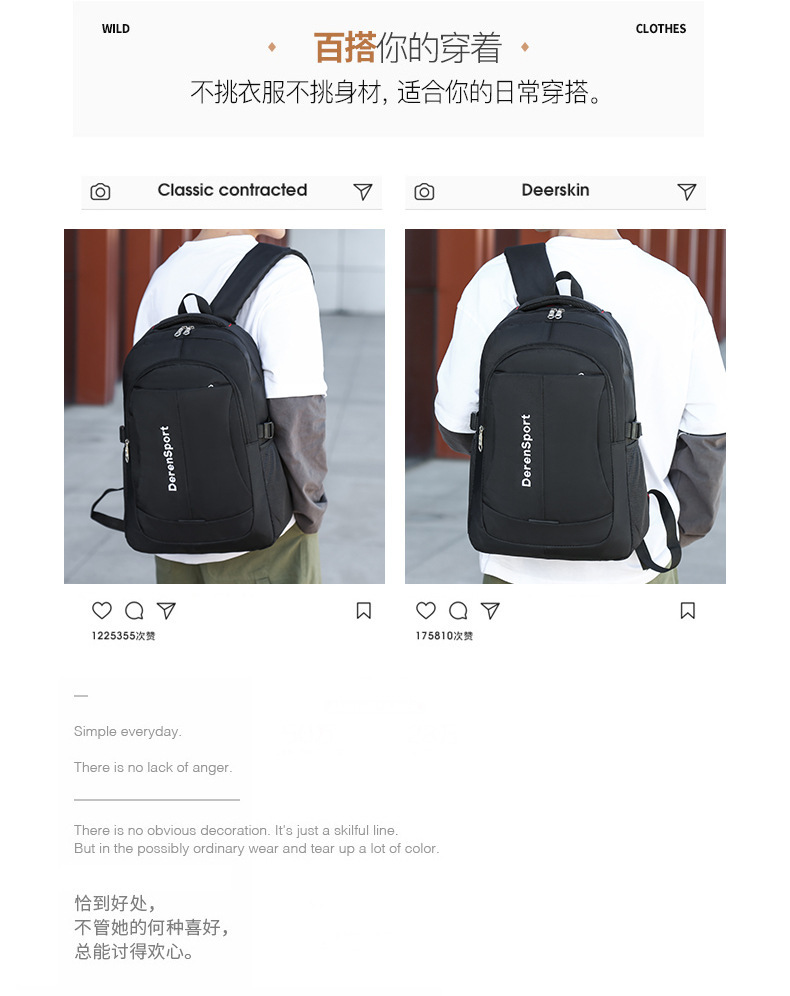Open comments on right backpack post
Image resolution: width=790 pixels, height=996 pixels.
[x=458, y=610]
